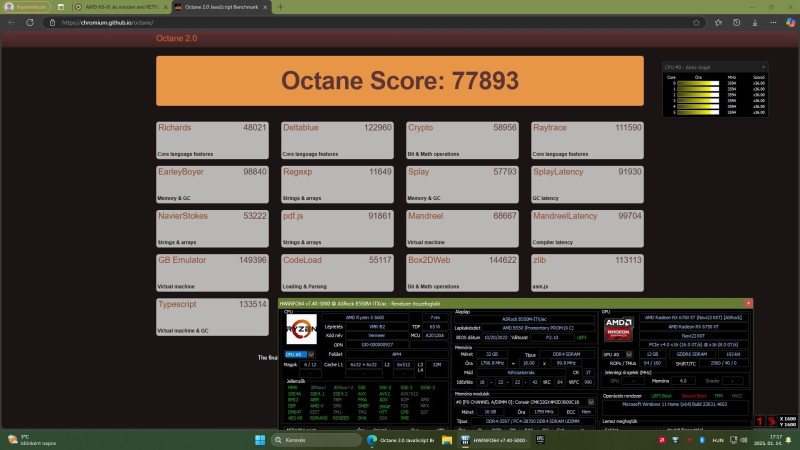Switch to HWiNFO64 taskbar button
The width and height of the screenshot is (800, 450).
pyautogui.click(x=493, y=440)
